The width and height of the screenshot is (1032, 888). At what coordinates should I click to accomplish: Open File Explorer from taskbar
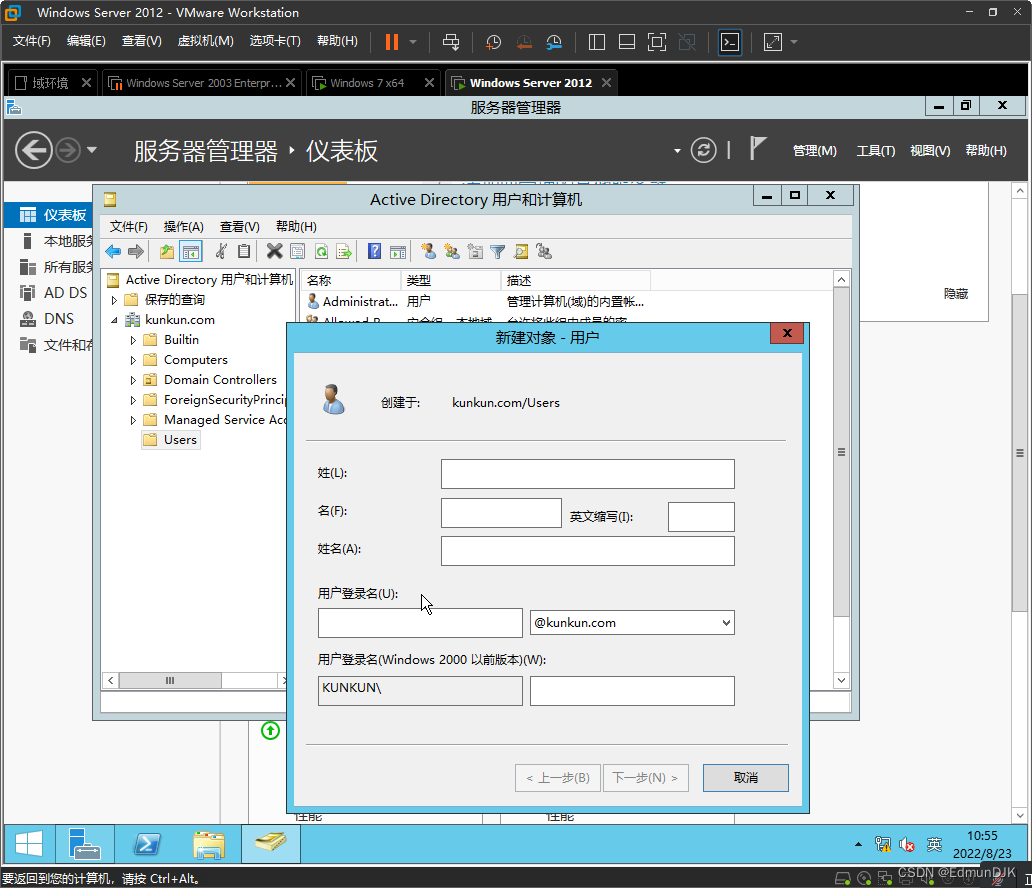coord(209,844)
